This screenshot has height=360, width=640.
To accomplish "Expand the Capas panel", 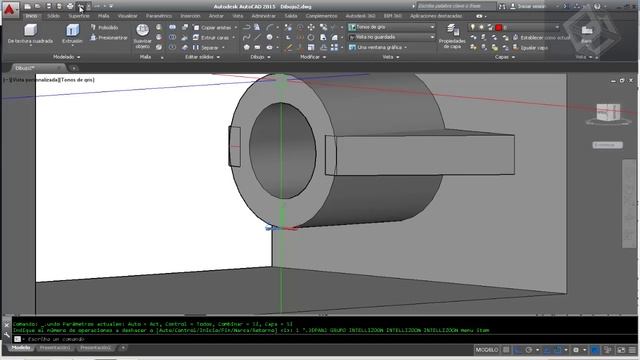I will pyautogui.click(x=504, y=57).
